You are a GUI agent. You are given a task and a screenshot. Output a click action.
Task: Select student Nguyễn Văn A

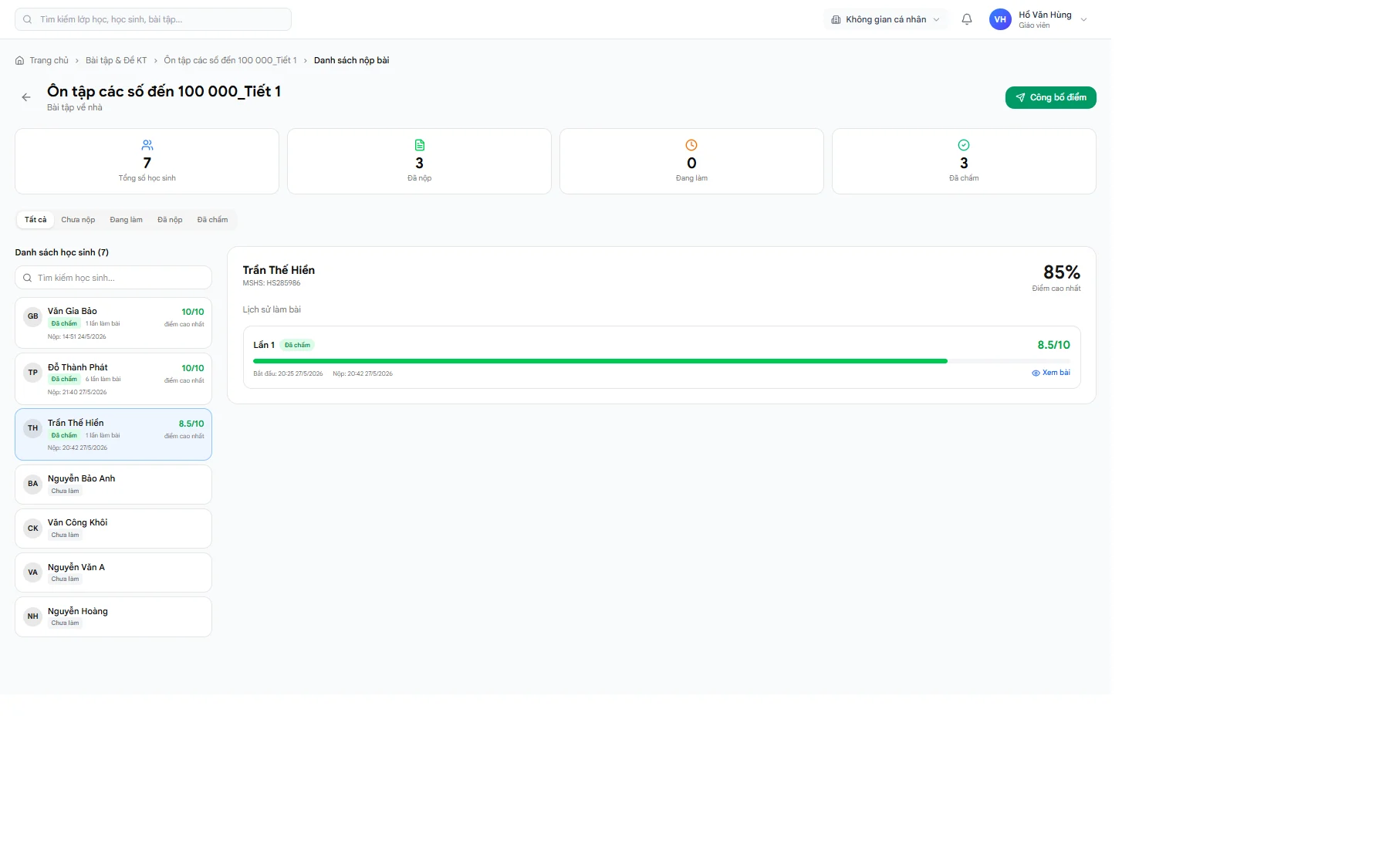[113, 572]
